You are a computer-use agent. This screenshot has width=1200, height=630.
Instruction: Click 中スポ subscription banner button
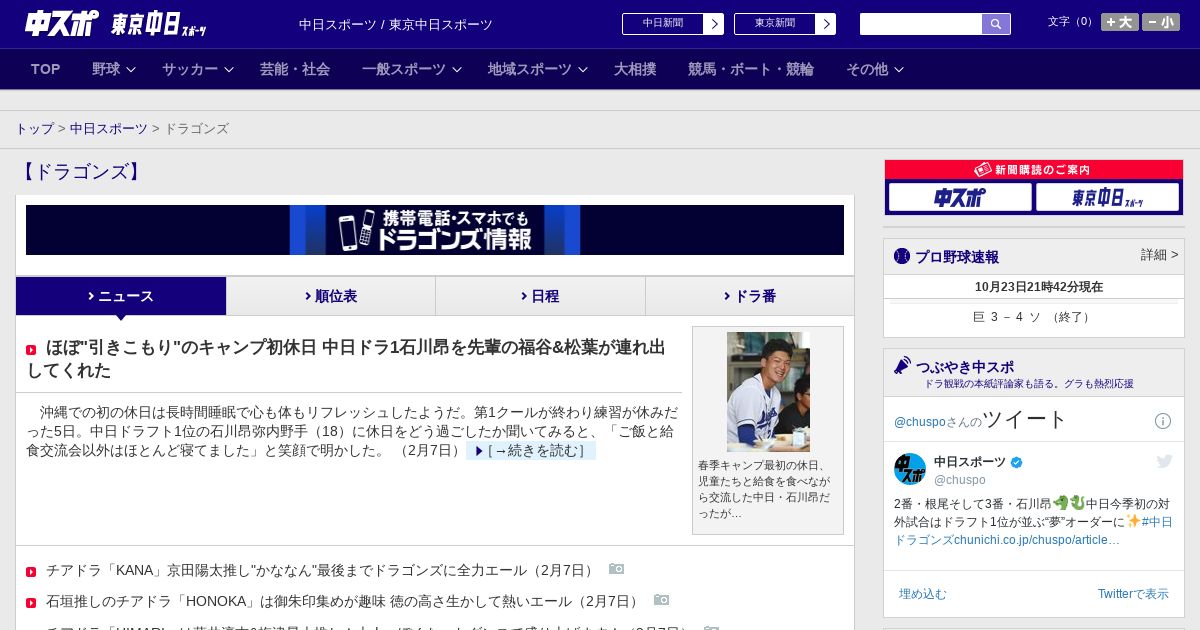[960, 197]
